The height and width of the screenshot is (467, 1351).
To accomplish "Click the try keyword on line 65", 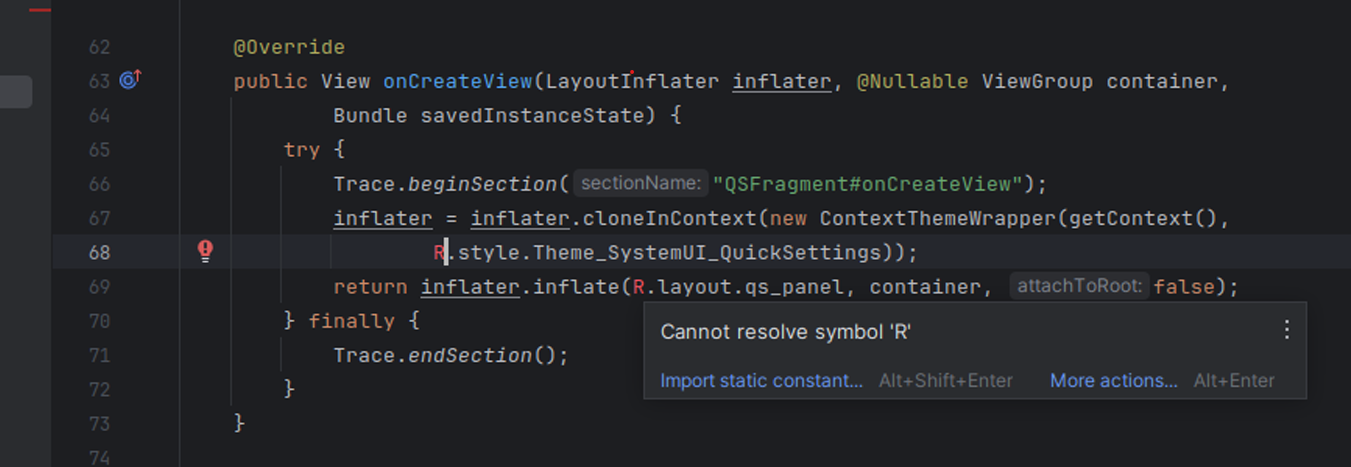I will pyautogui.click(x=302, y=150).
